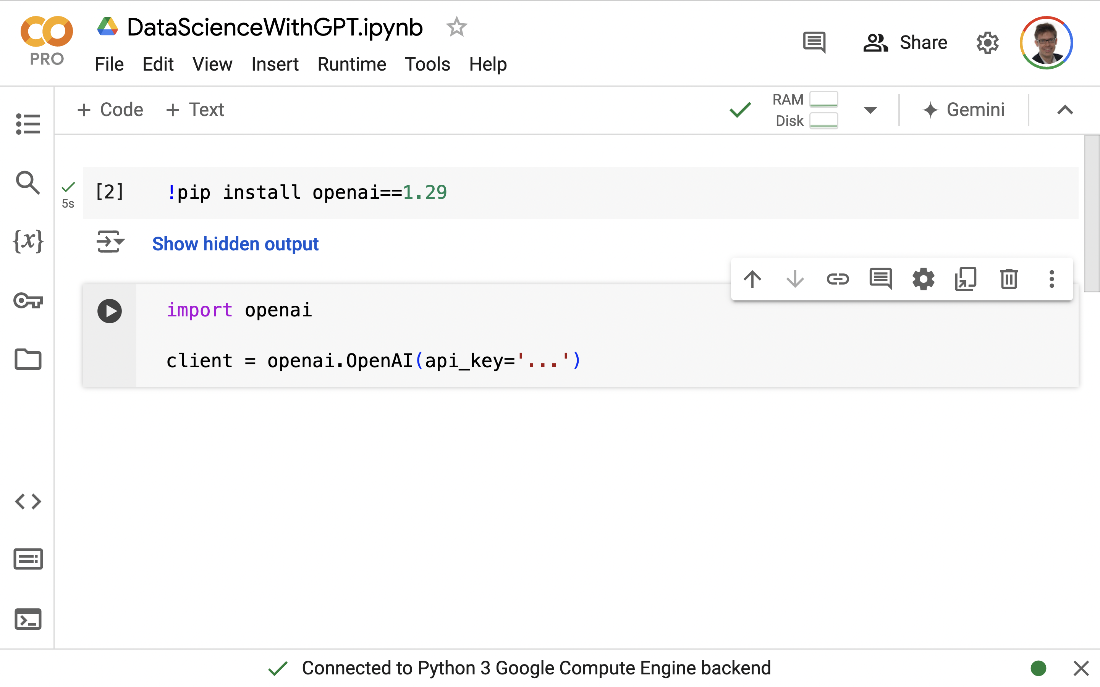The width and height of the screenshot is (1100, 687).
Task: Expand the runtime connection dropdown arrow
Action: [871, 110]
